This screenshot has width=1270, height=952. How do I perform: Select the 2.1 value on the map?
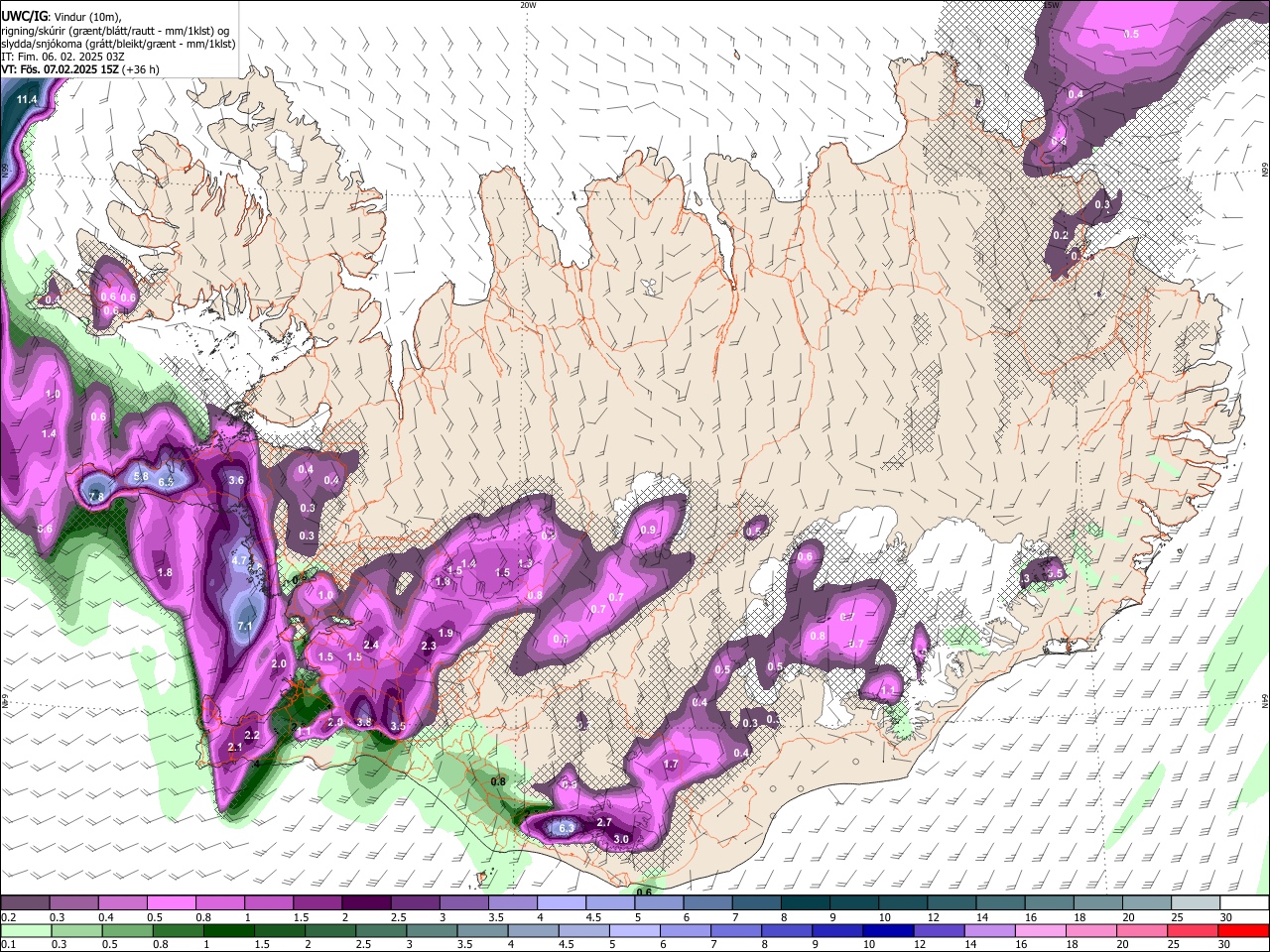pyautogui.click(x=235, y=748)
